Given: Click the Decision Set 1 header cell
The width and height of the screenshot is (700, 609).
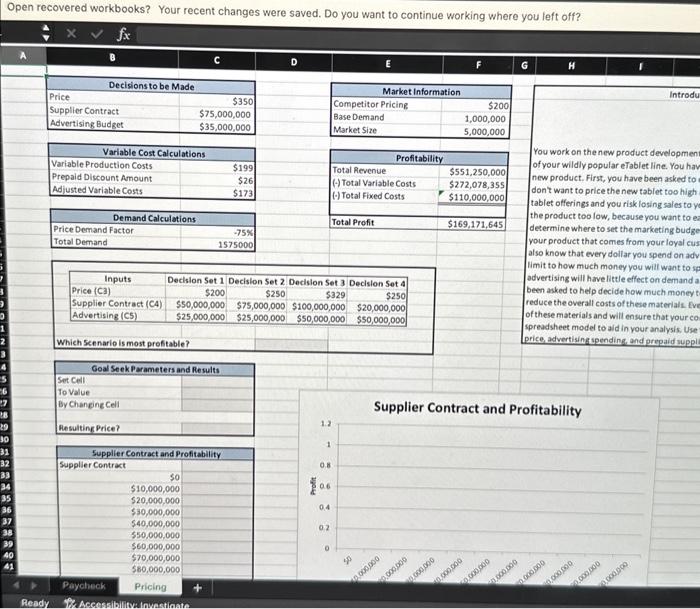Looking at the screenshot, I should pos(196,280).
